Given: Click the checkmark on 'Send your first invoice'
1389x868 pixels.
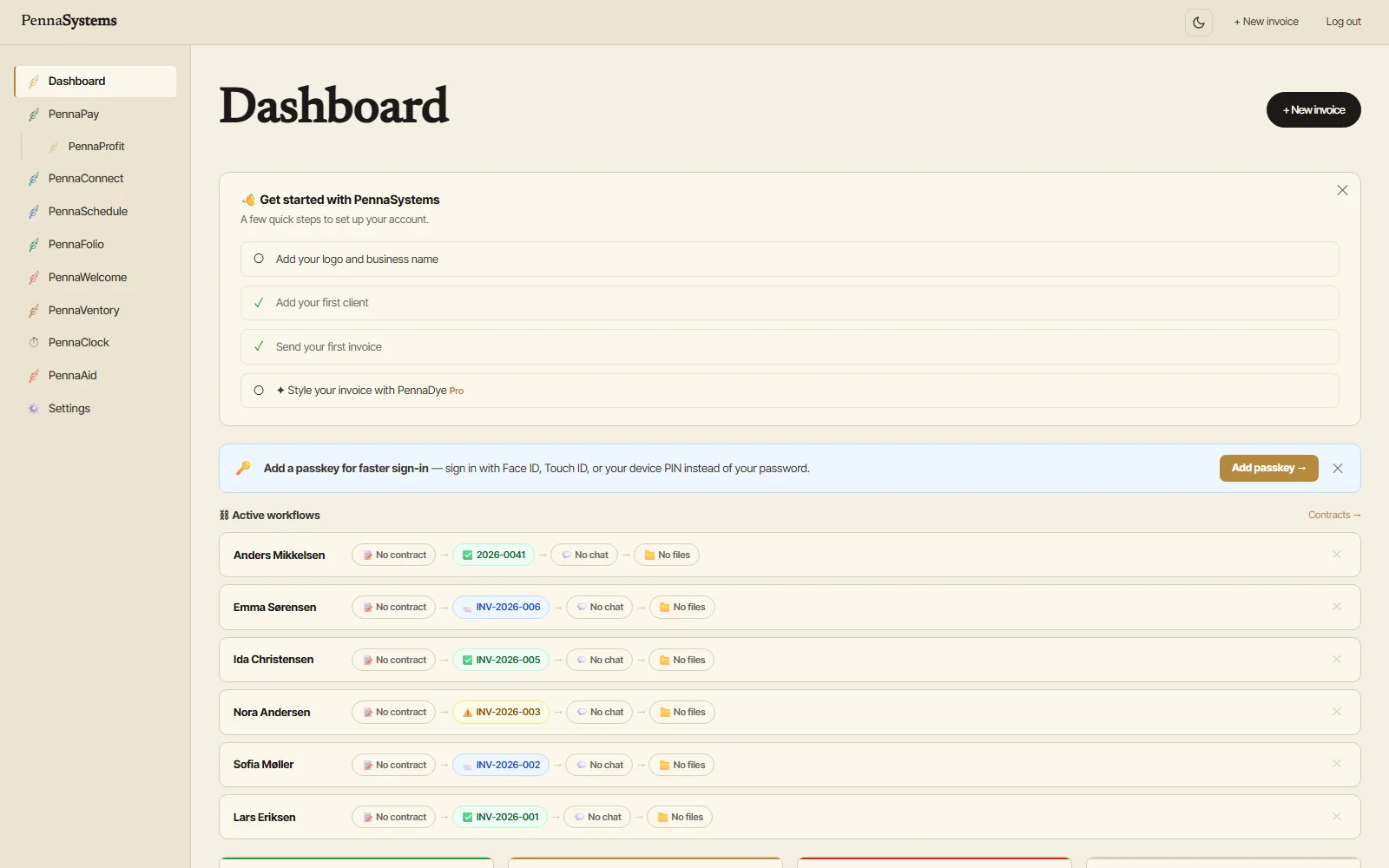Looking at the screenshot, I should [259, 346].
